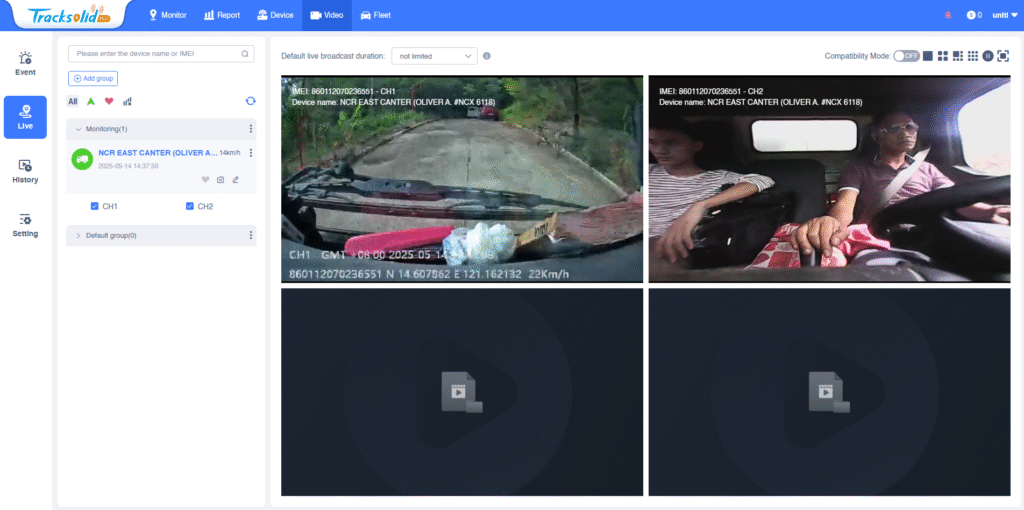
Task: Enter fullscreen video mode
Action: pos(1003,56)
